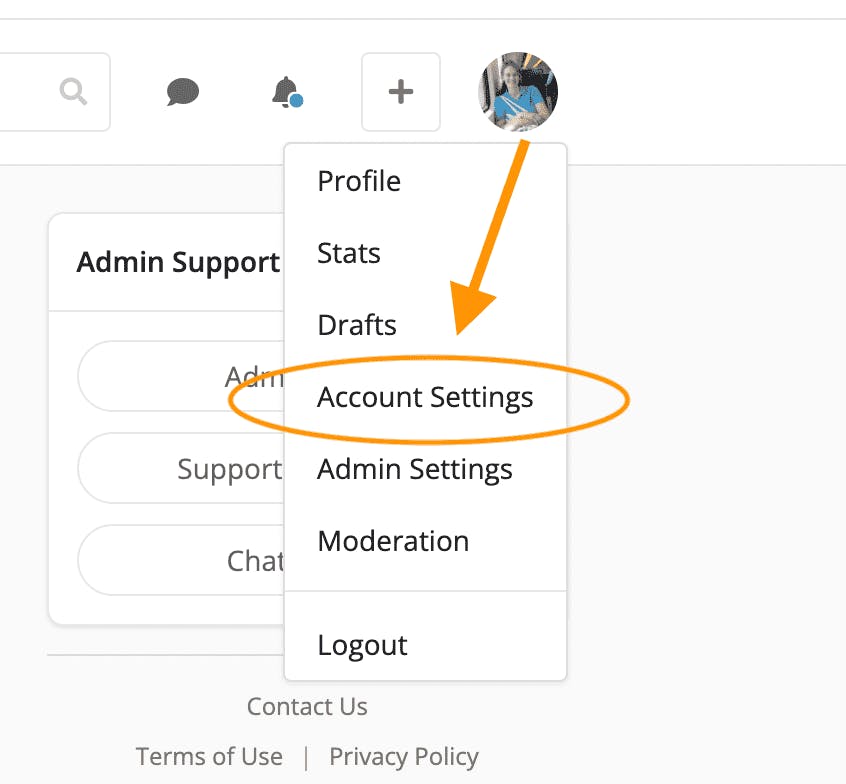
Task: Open Account Settings in the menu
Action: [425, 398]
